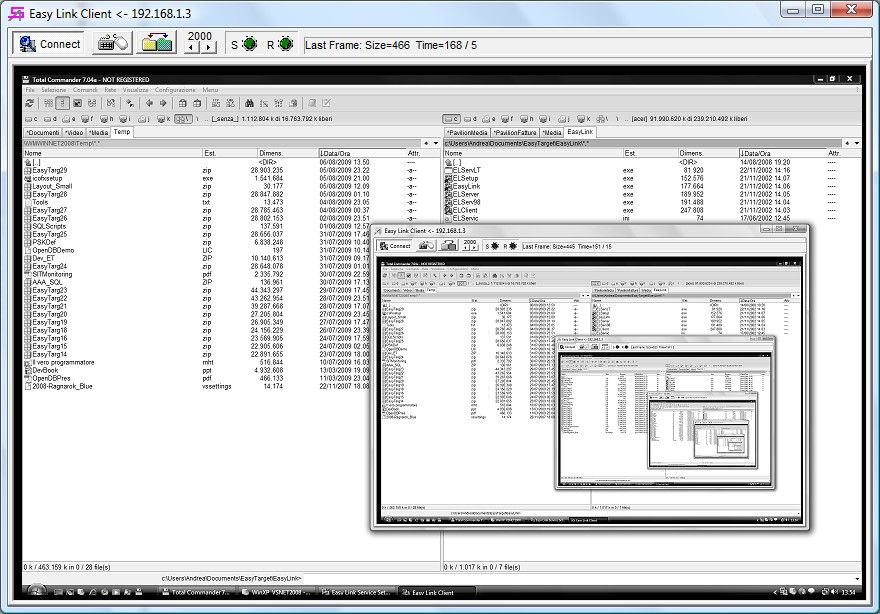This screenshot has width=880, height=614.
Task: Click the unpack files icon
Action: pyautogui.click(x=197, y=103)
